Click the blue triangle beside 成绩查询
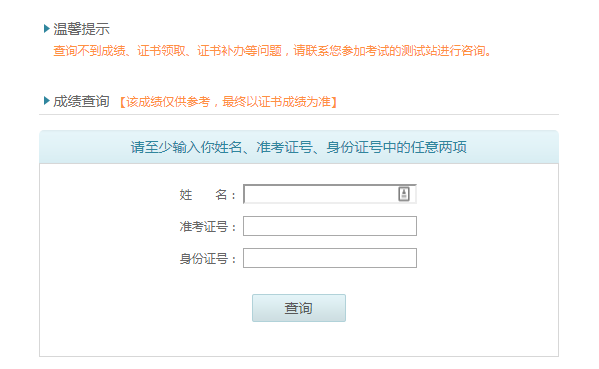The image size is (599, 369). pos(47,101)
